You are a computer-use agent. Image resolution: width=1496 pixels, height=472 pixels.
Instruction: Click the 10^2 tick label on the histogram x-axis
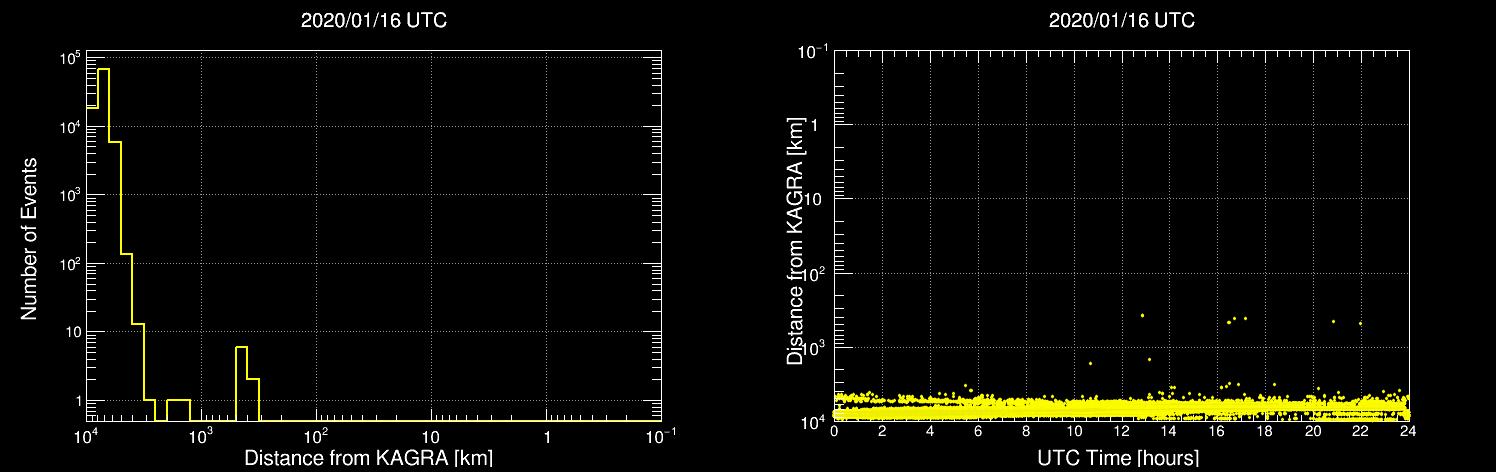[316, 436]
